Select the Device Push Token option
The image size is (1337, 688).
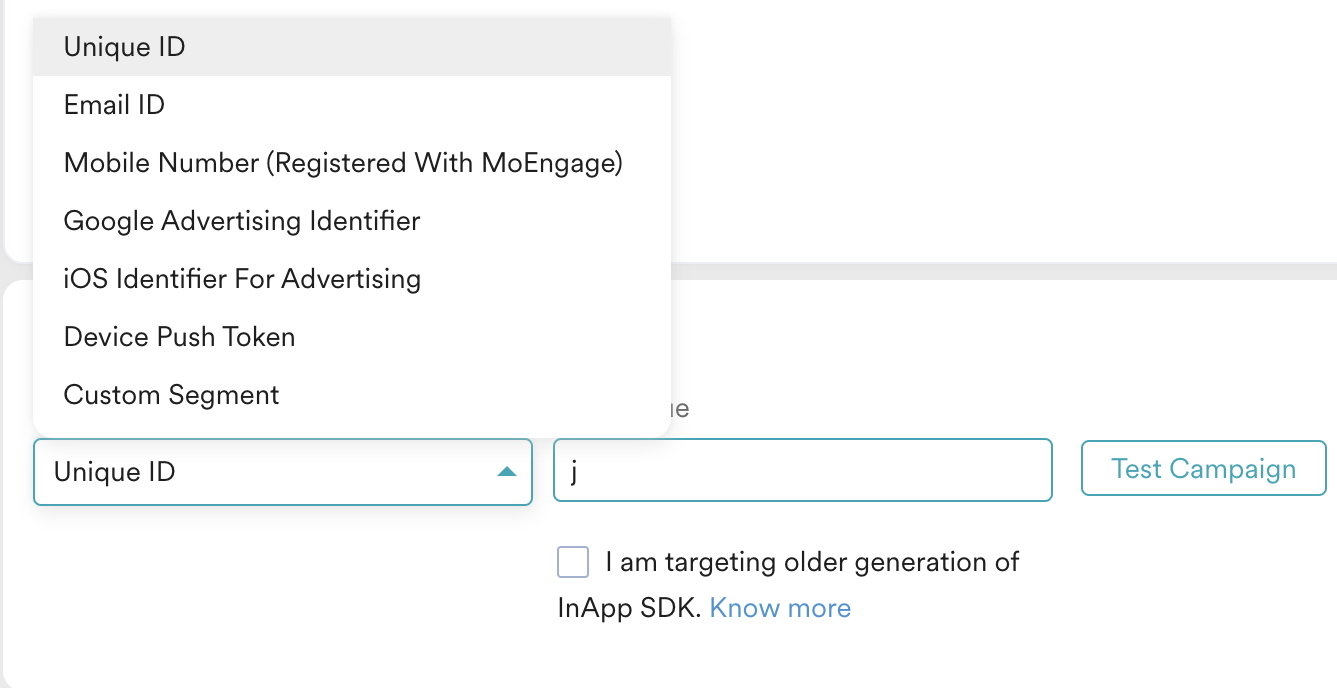click(179, 337)
